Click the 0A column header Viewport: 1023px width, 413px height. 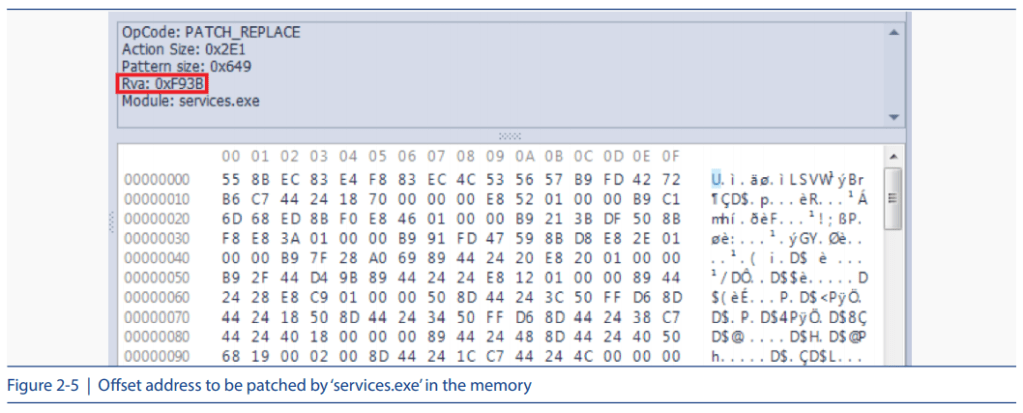pyautogui.click(x=524, y=156)
